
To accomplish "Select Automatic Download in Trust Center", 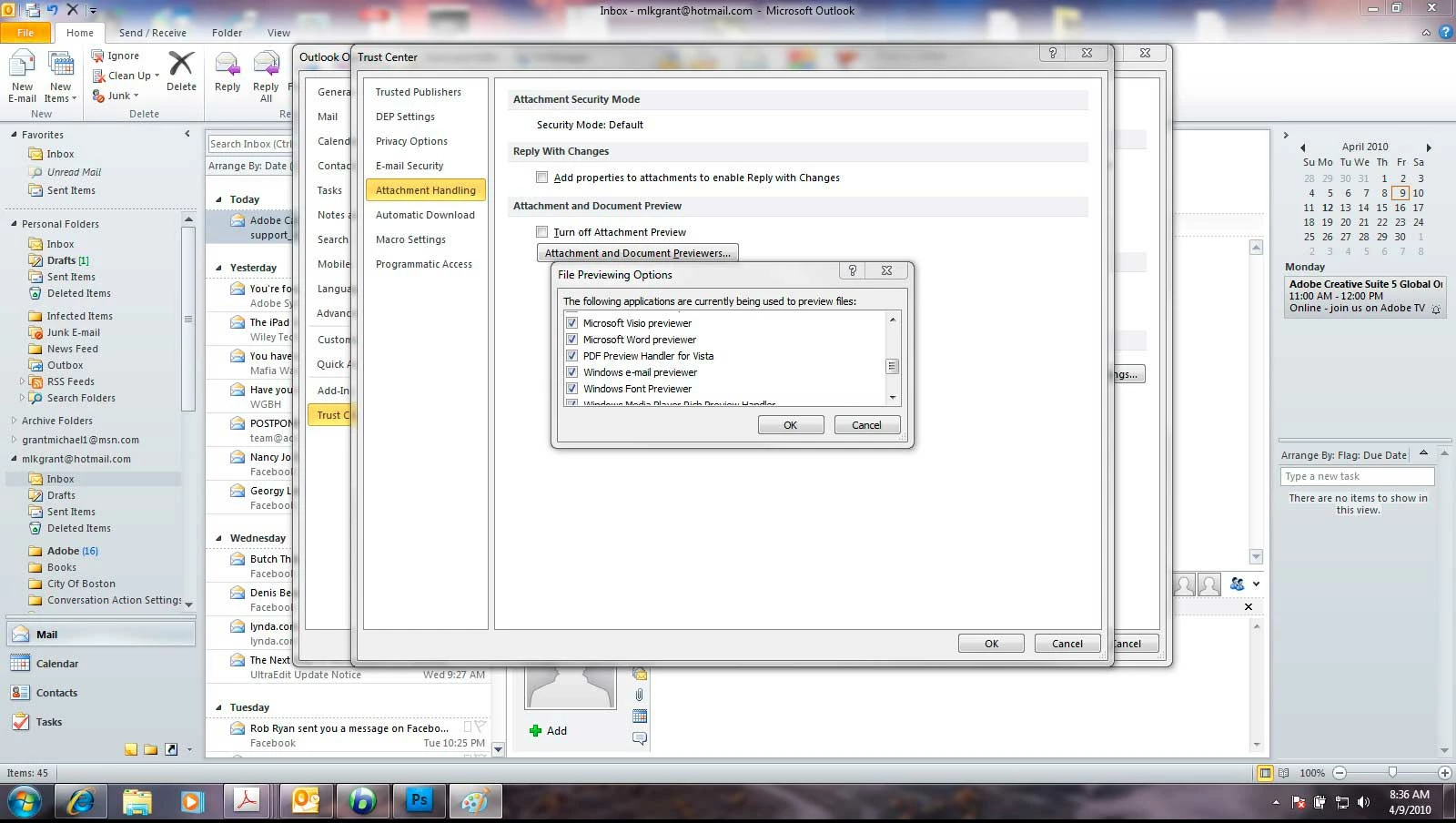I will coord(425,215).
